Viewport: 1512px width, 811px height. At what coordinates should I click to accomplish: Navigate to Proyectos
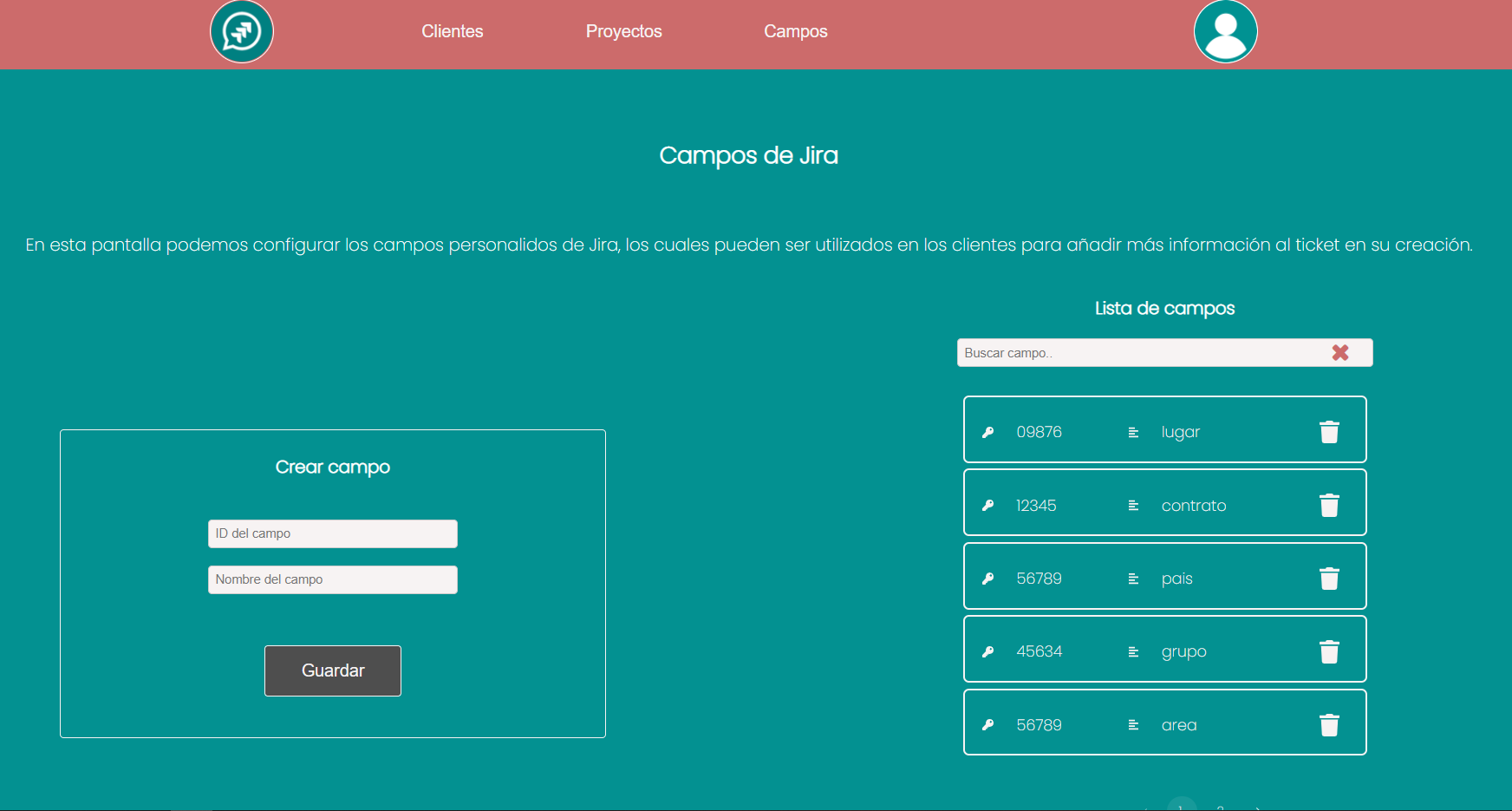pos(623,31)
